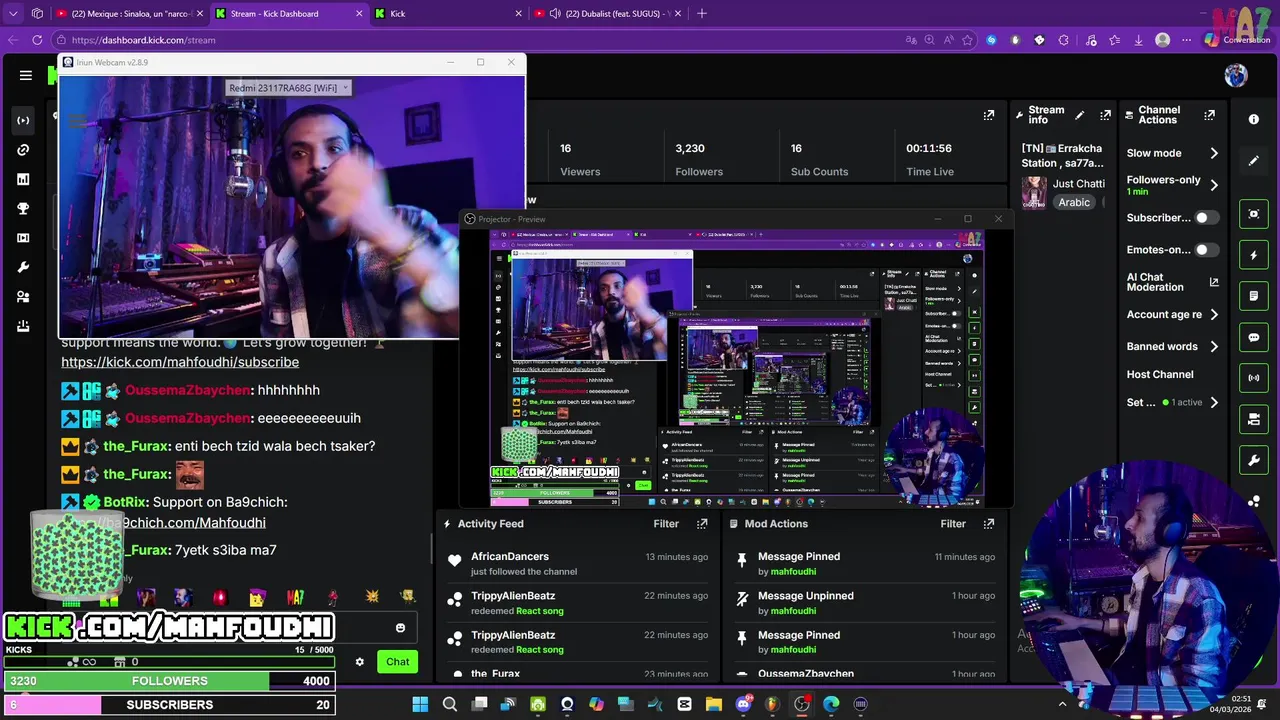
Task: Open Windows Start menu
Action: (420, 704)
